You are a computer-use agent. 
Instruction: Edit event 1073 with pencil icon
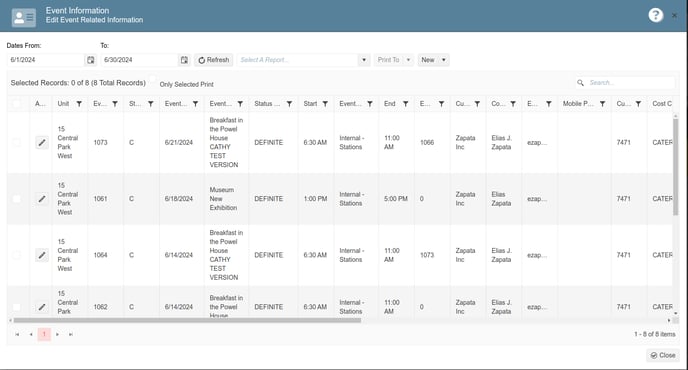coord(42,142)
